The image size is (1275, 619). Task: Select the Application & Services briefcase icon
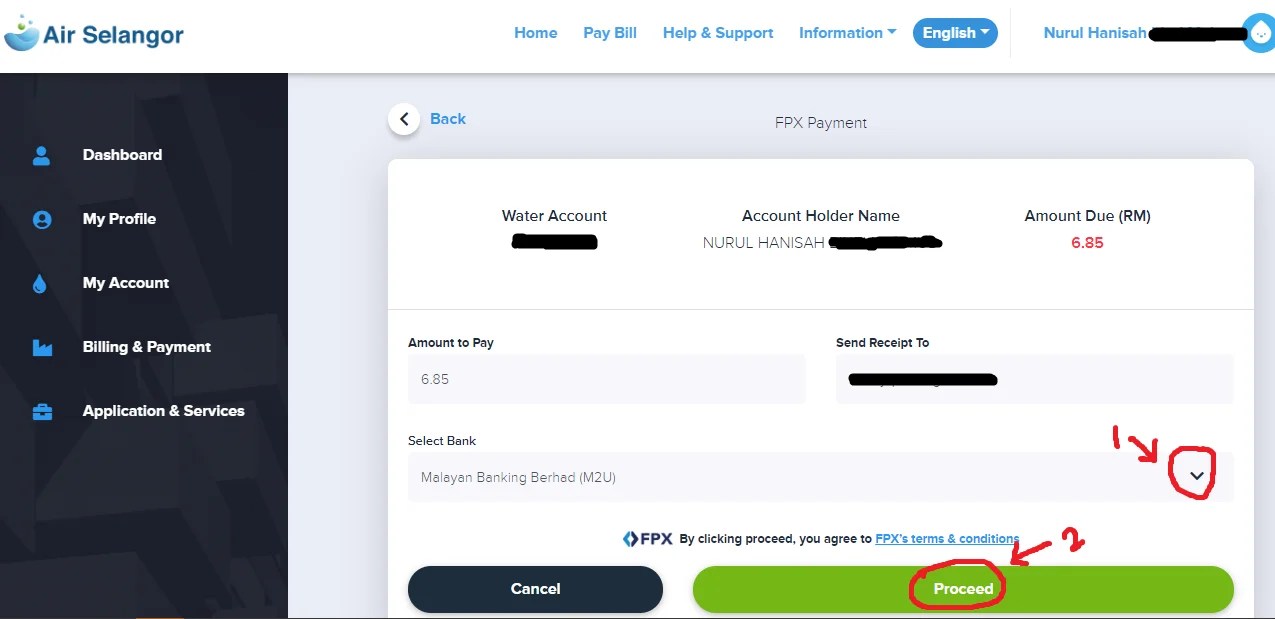41,411
